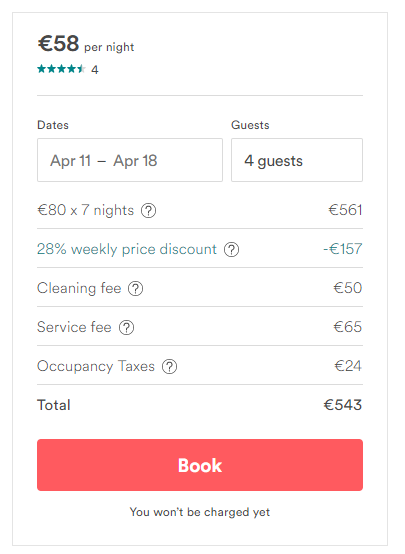Screen dimensions: 405x554
Task: Click the -€157 discount amount
Action: [343, 249]
